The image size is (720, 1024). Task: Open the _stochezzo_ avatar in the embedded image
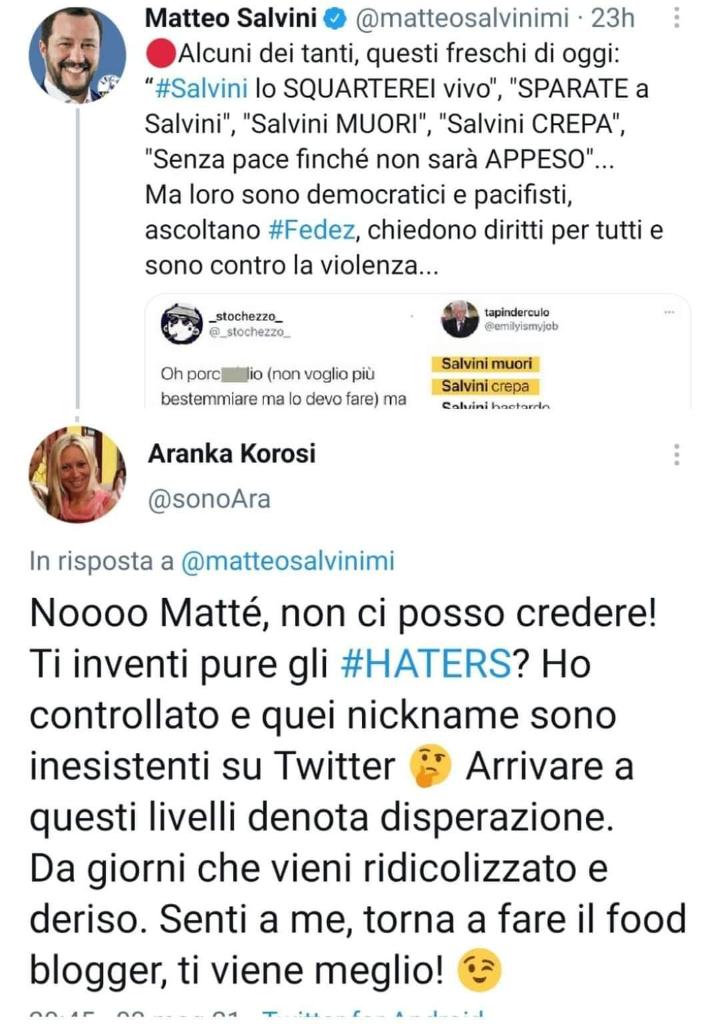(182, 323)
